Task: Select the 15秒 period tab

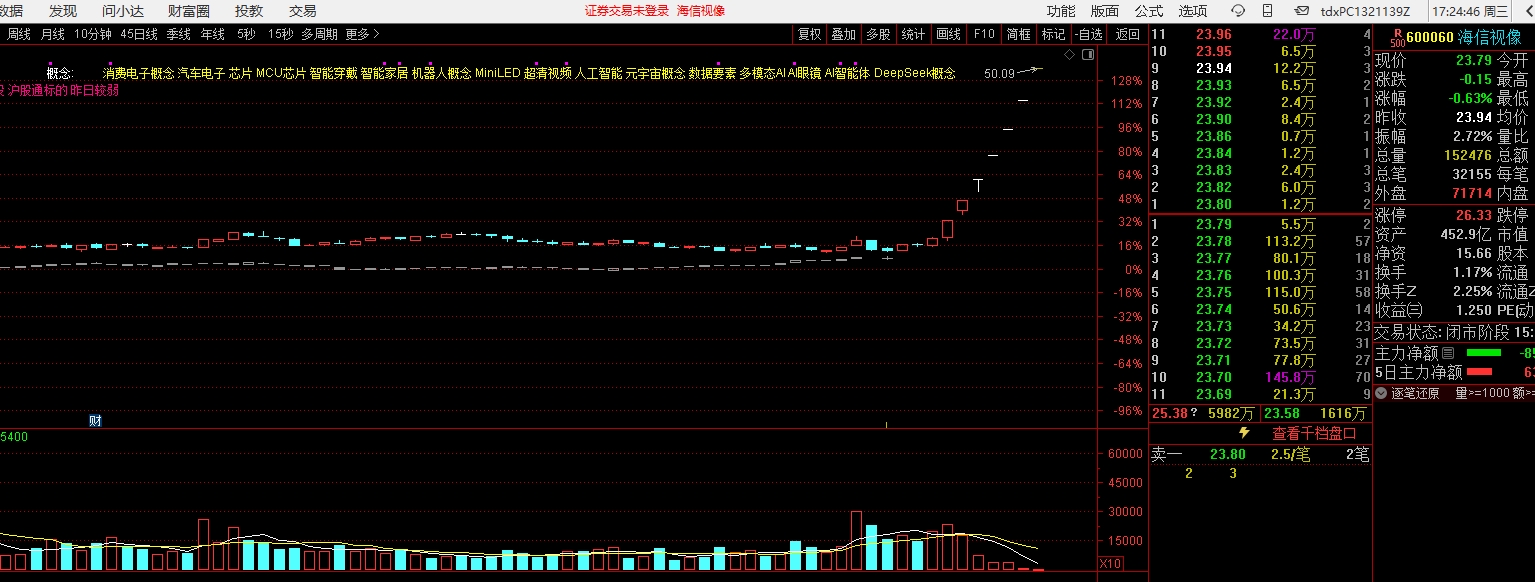Action: pos(281,34)
